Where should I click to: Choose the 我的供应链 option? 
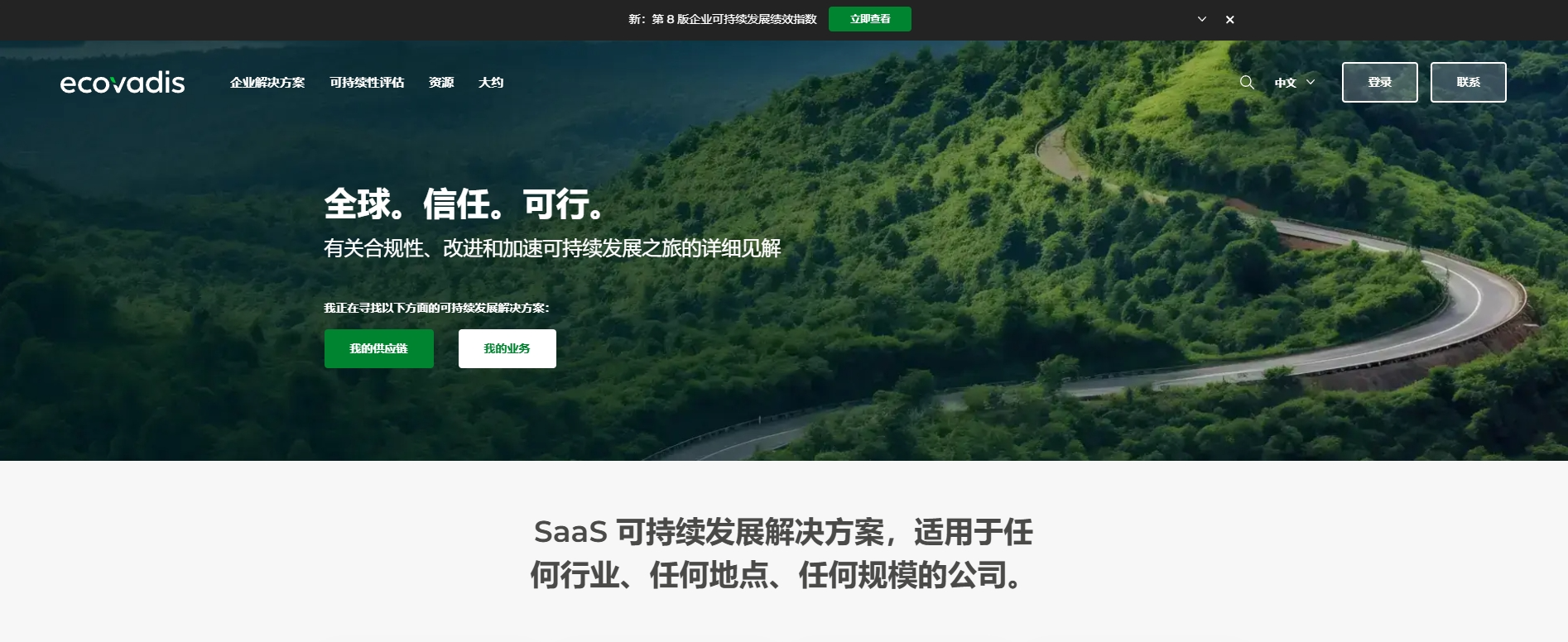click(x=379, y=348)
